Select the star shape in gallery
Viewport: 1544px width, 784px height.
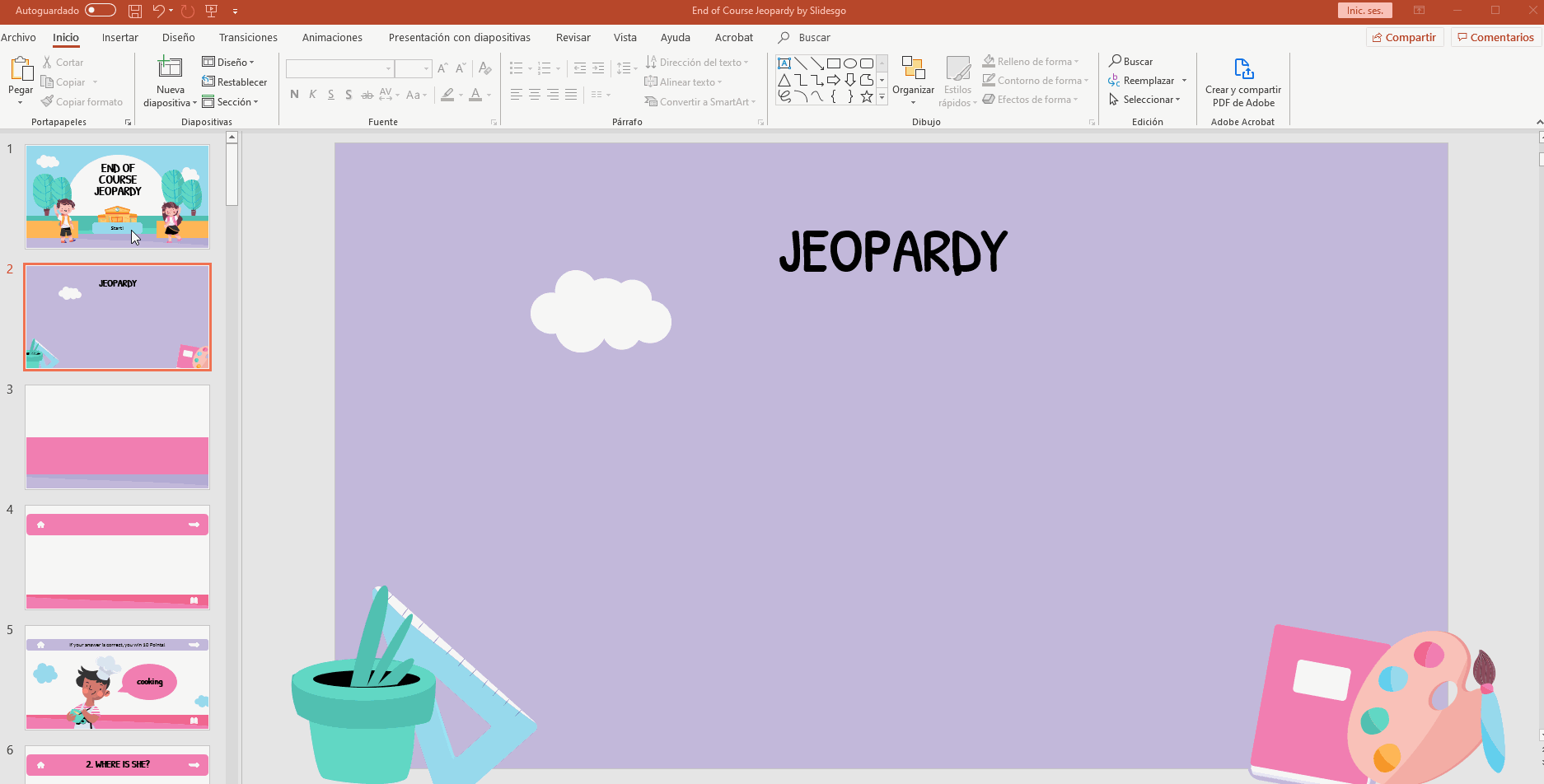click(x=867, y=96)
